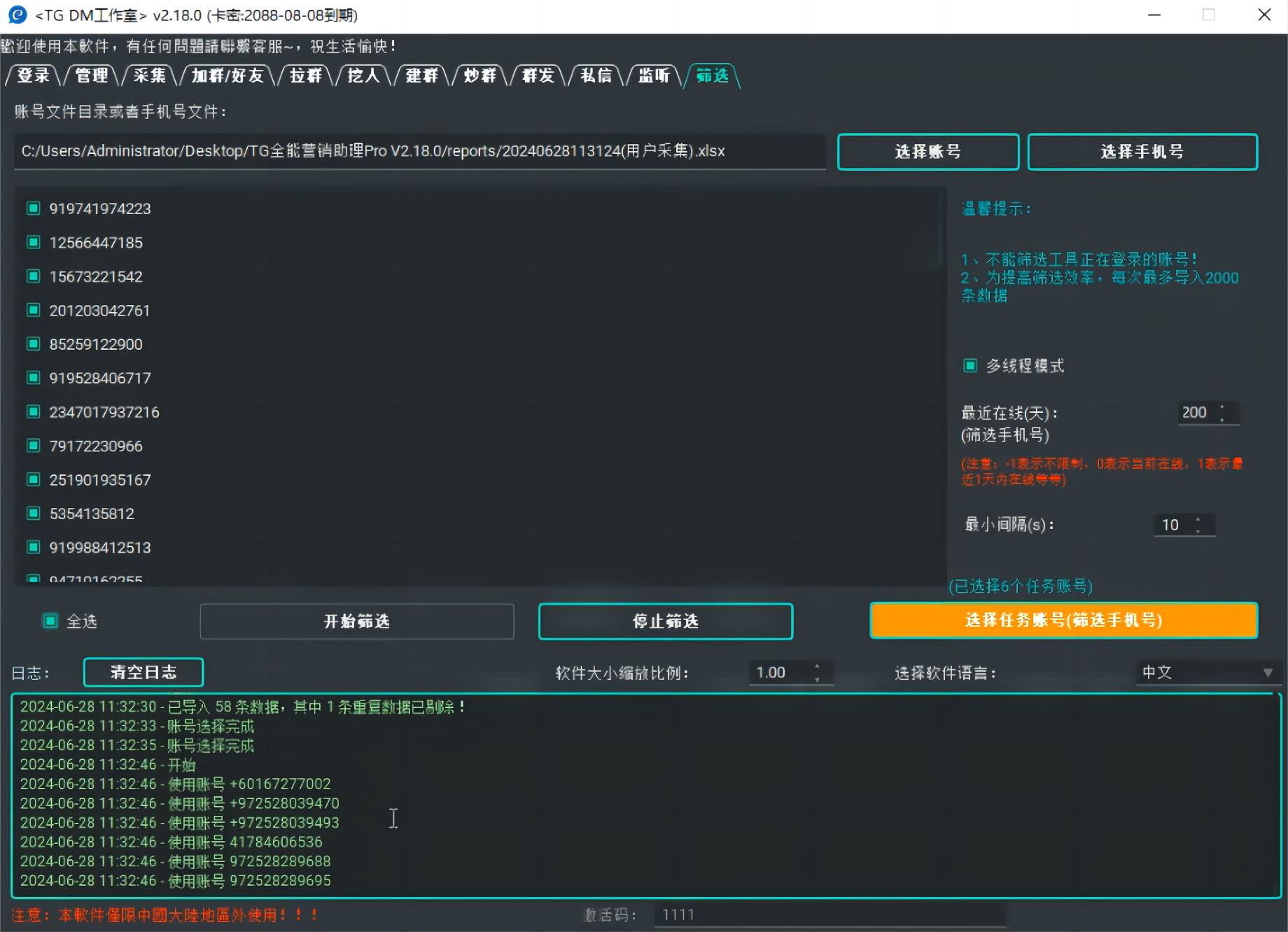Viewport: 1288px width, 932px height.
Task: Uncheck the 201203042761 entry
Action: 33,310
